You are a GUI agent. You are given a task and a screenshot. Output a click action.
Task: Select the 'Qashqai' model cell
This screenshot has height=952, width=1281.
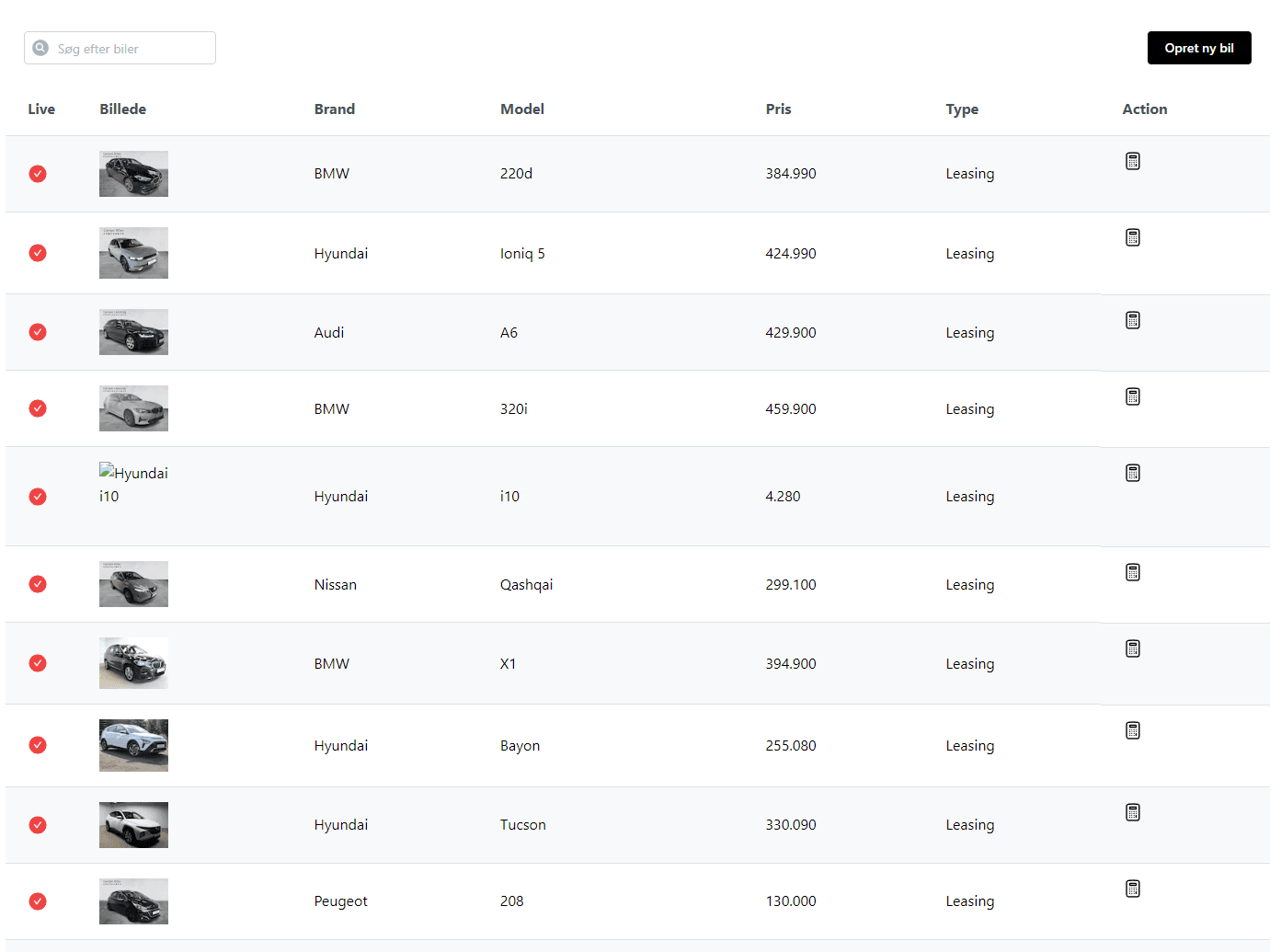[526, 585]
